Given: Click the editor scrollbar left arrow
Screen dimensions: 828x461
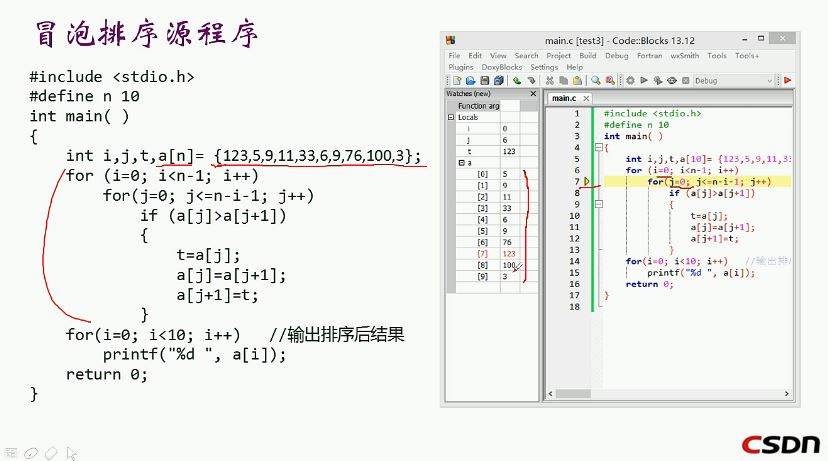Looking at the screenshot, I should pyautogui.click(x=551, y=394).
